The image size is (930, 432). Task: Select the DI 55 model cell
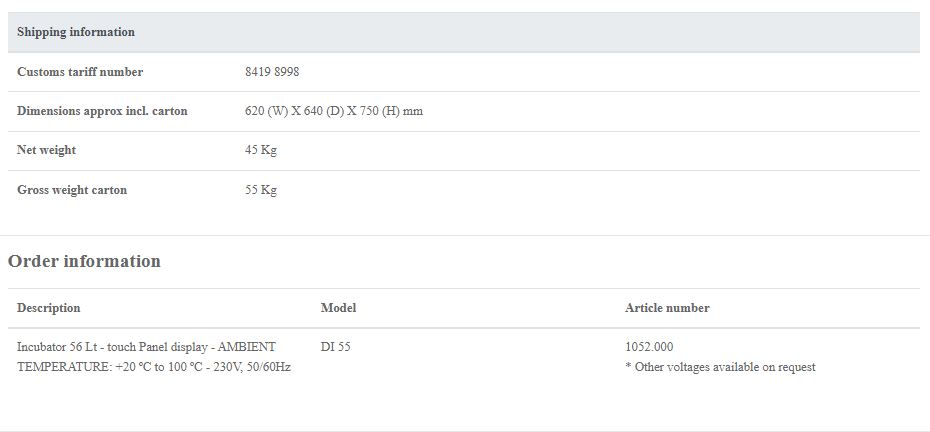point(336,347)
